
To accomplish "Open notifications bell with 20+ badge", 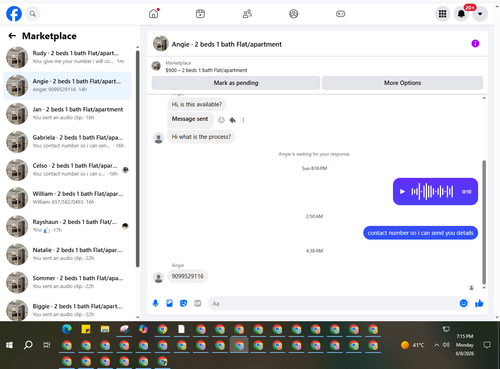I will pyautogui.click(x=461, y=14).
